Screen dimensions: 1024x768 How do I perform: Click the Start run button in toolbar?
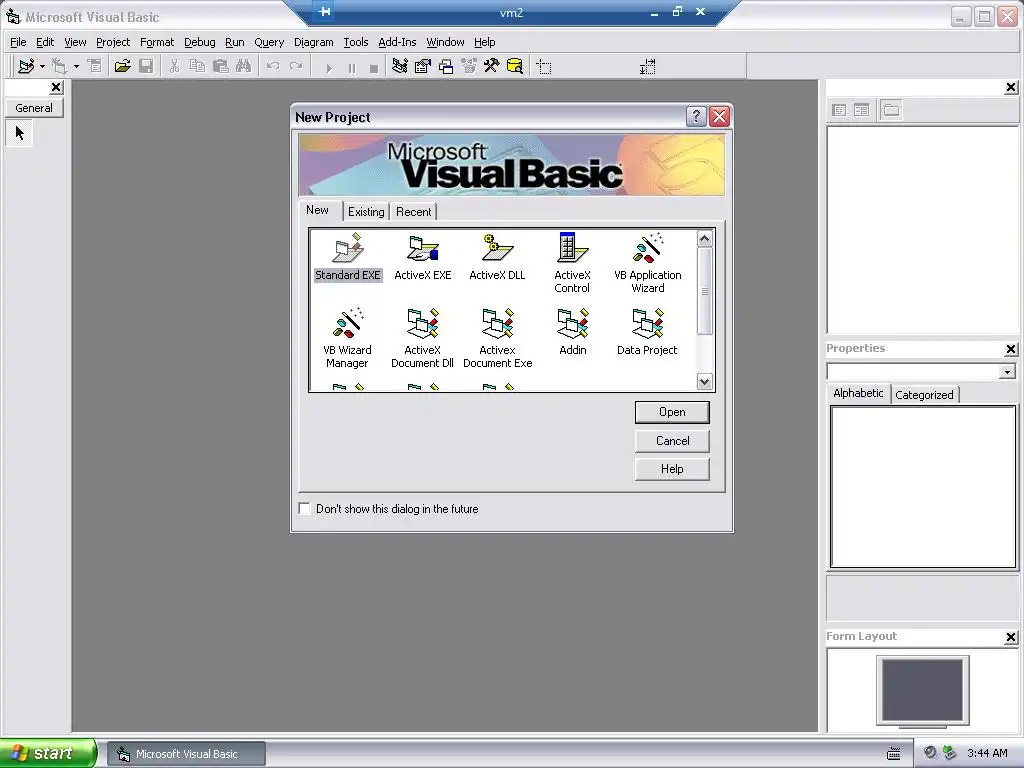(328, 67)
